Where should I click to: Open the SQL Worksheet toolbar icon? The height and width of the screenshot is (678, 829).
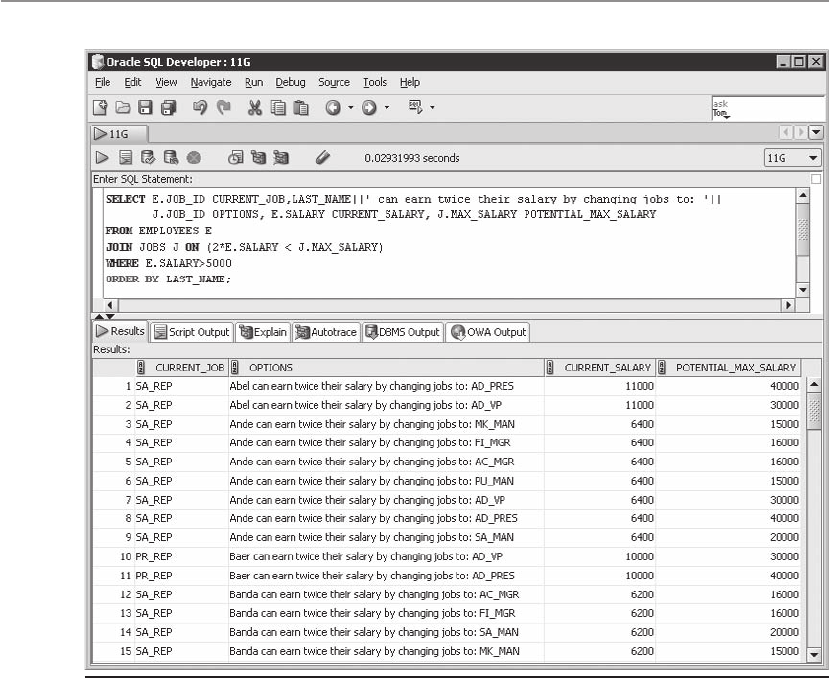click(416, 107)
